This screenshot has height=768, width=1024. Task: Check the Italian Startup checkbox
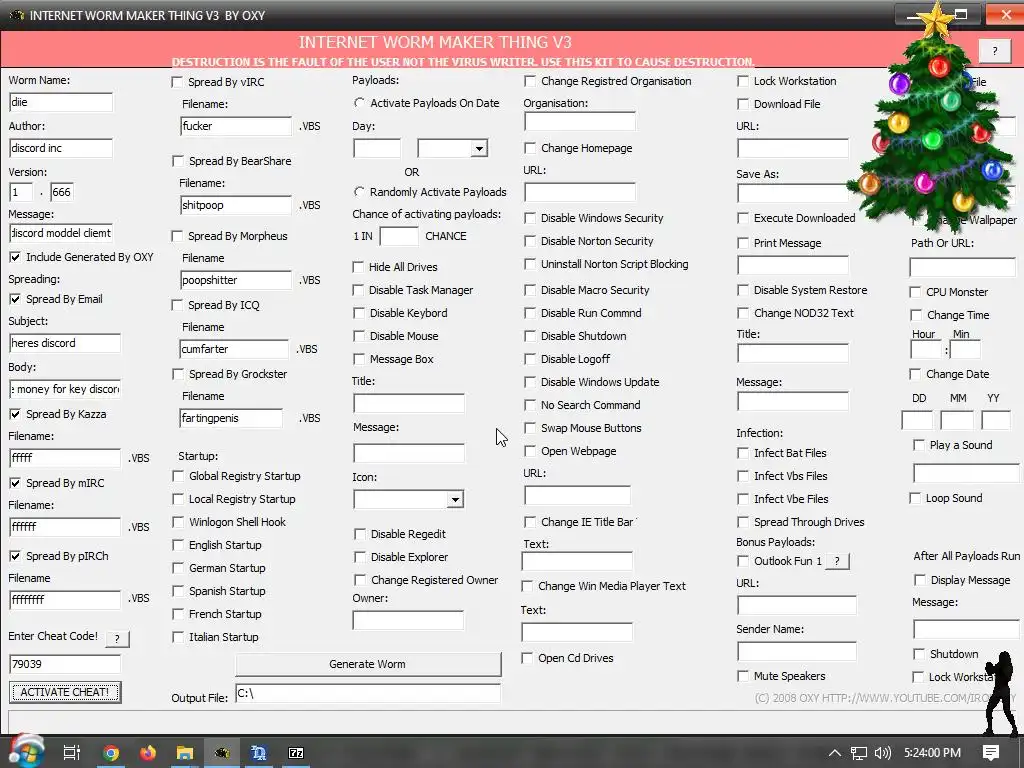pos(178,637)
